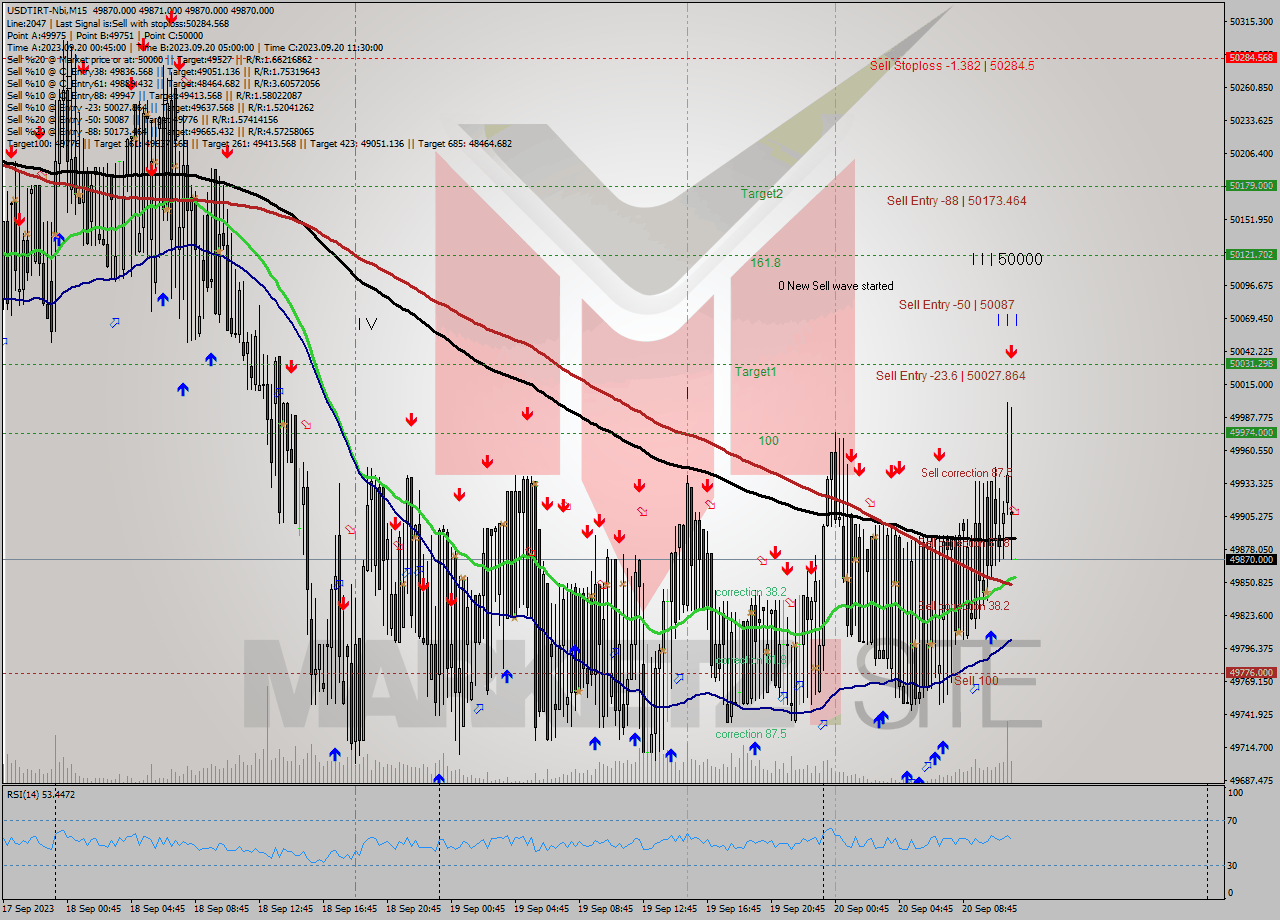This screenshot has height=920, width=1280.
Task: Click the 'Sell Entry -88 | 50173.464' label
Action: coord(956,201)
